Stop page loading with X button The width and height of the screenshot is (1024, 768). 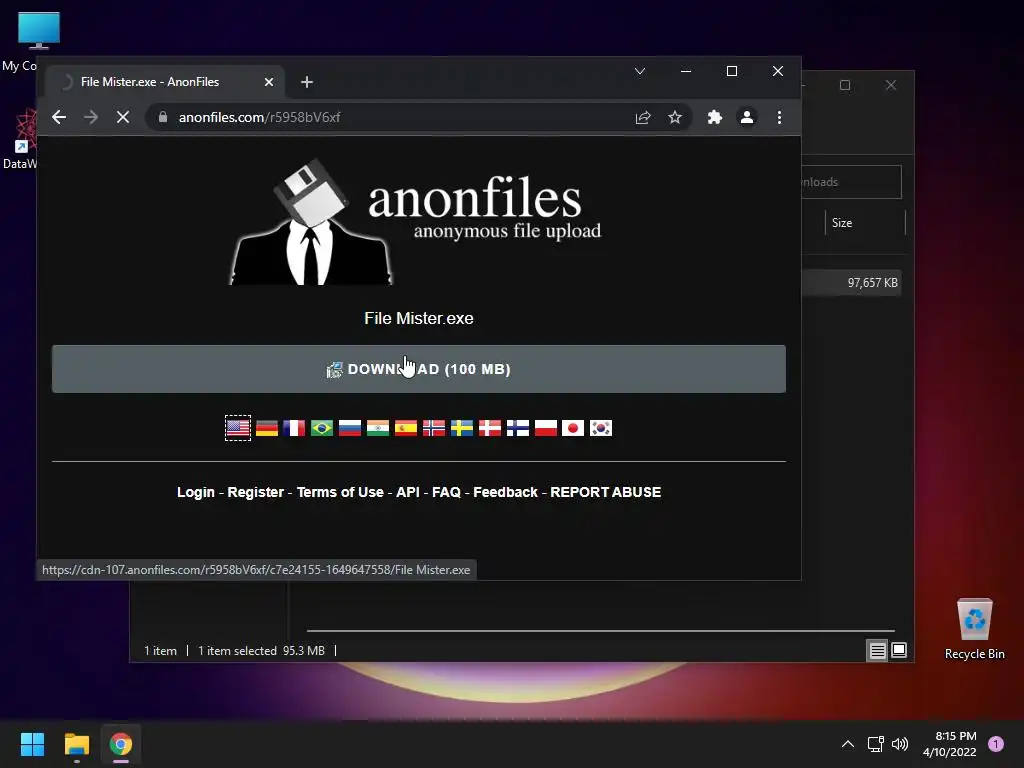coord(123,118)
